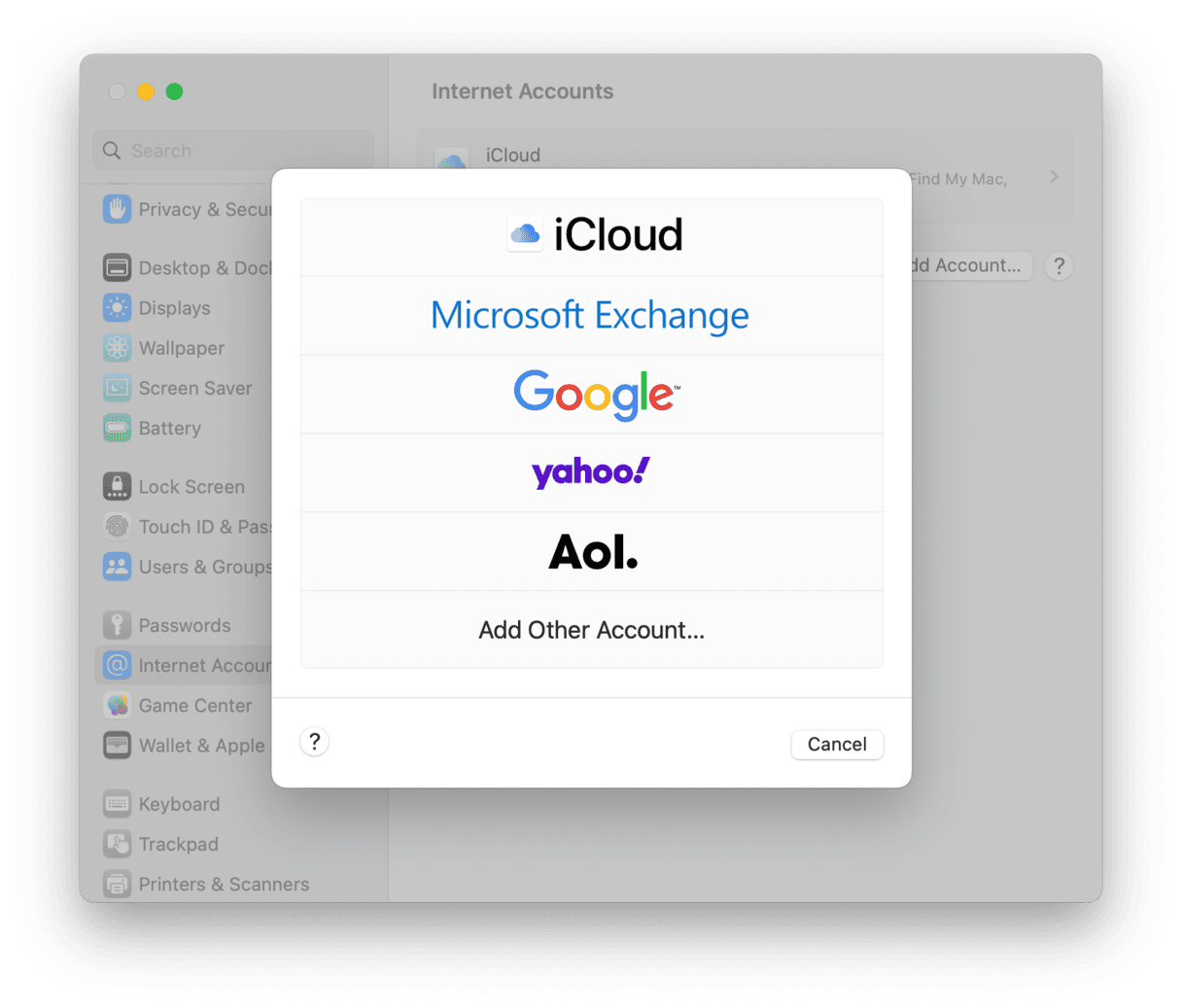Select Internet Accounts @ icon
Image resolution: width=1182 pixels, height=1008 pixels.
tap(118, 666)
